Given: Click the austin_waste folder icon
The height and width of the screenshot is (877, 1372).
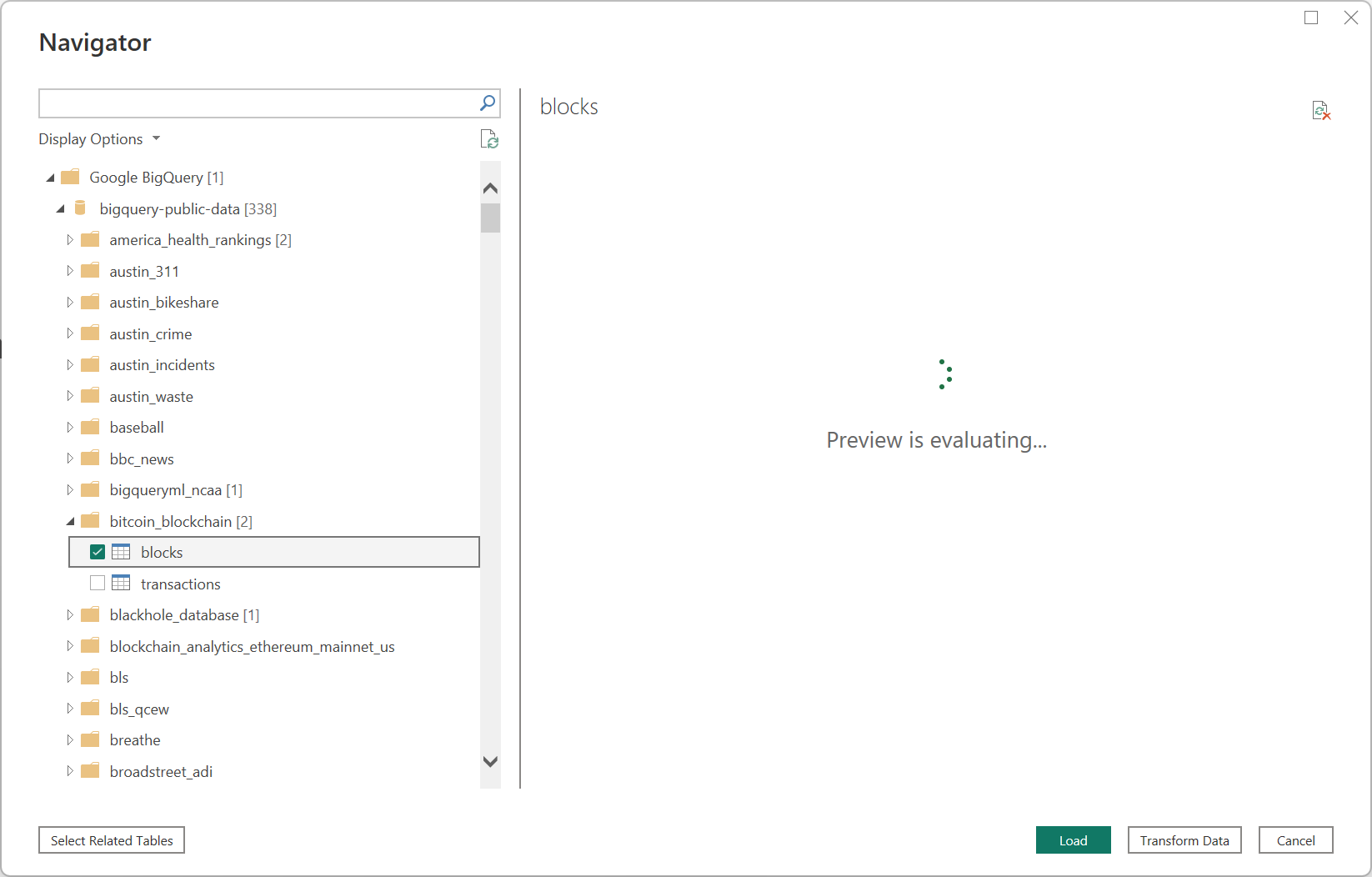Looking at the screenshot, I should (x=90, y=396).
